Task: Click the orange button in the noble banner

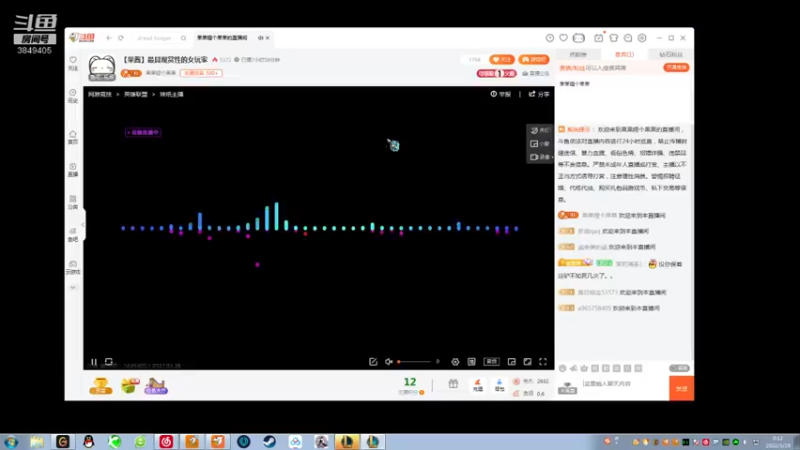Action: tap(676, 67)
